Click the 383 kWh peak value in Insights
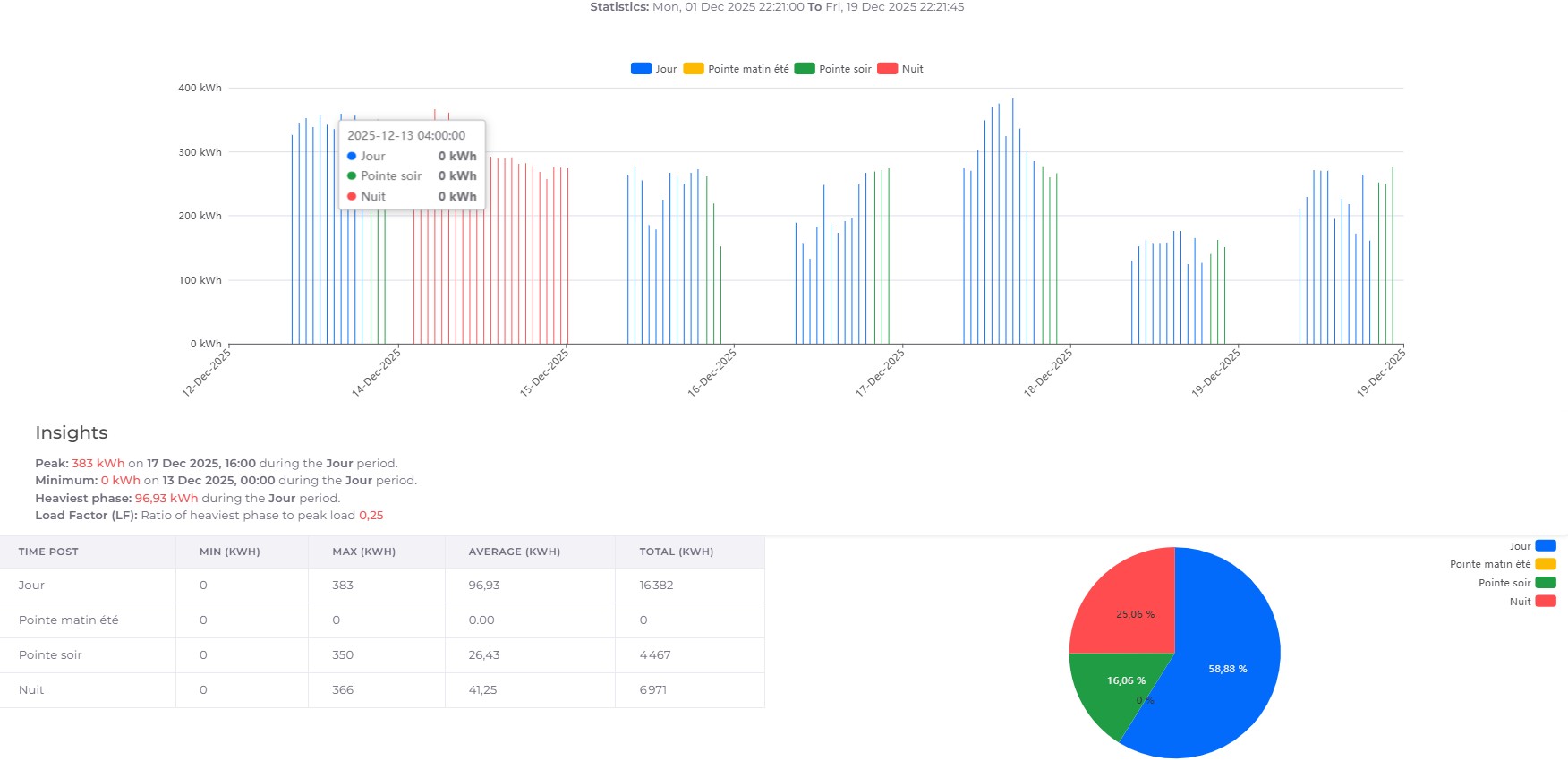Viewport: 1568px width, 761px height. pyautogui.click(x=98, y=464)
